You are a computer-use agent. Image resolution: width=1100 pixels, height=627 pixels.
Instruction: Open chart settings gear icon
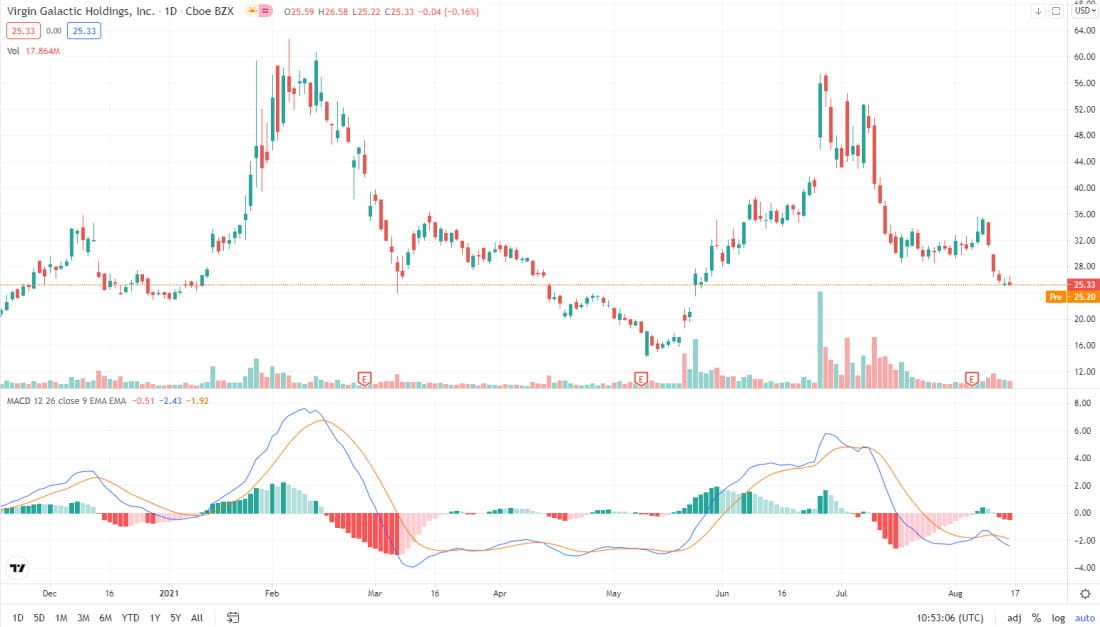tap(1085, 594)
